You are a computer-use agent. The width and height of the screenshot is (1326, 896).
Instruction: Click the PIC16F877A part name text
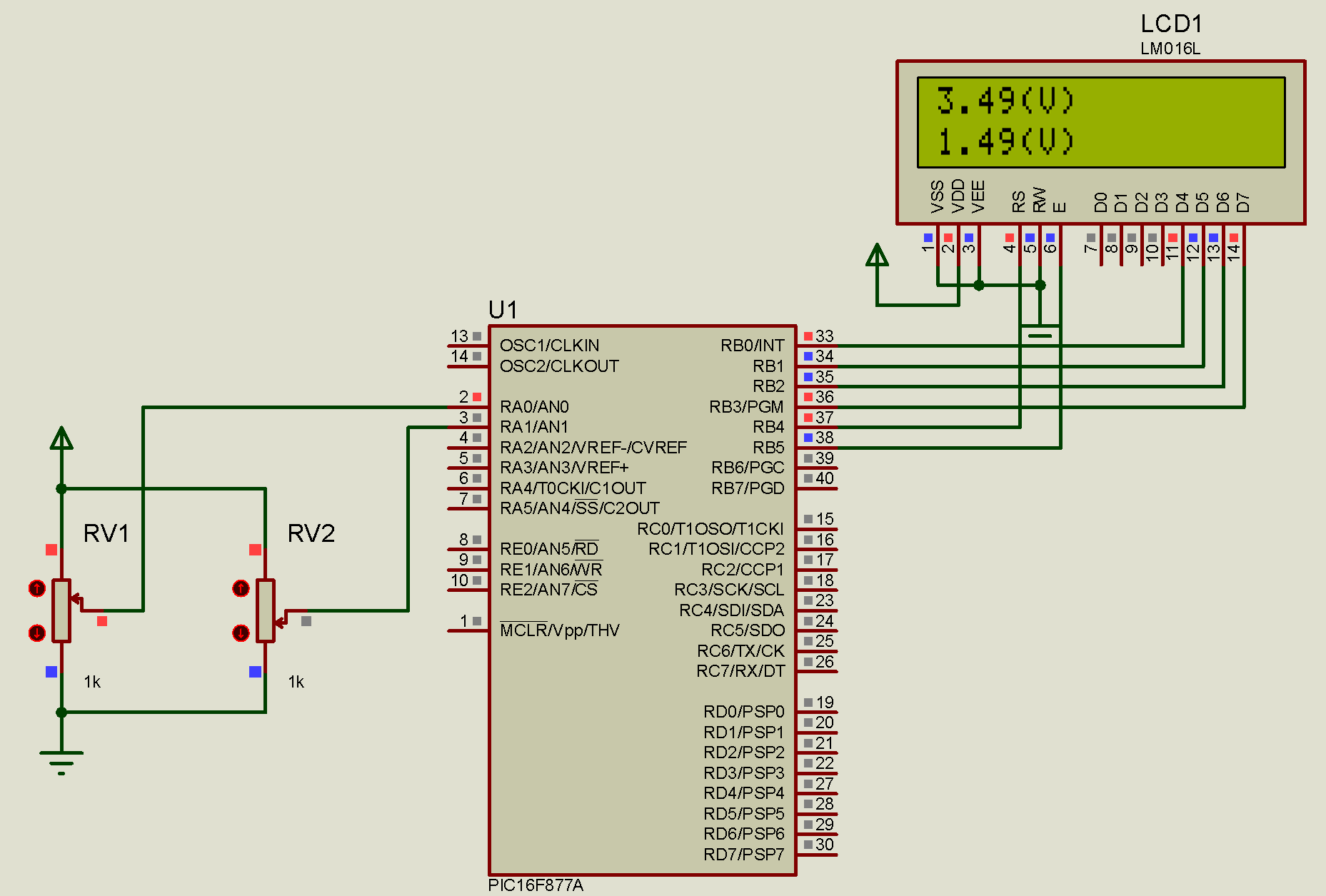pos(536,885)
